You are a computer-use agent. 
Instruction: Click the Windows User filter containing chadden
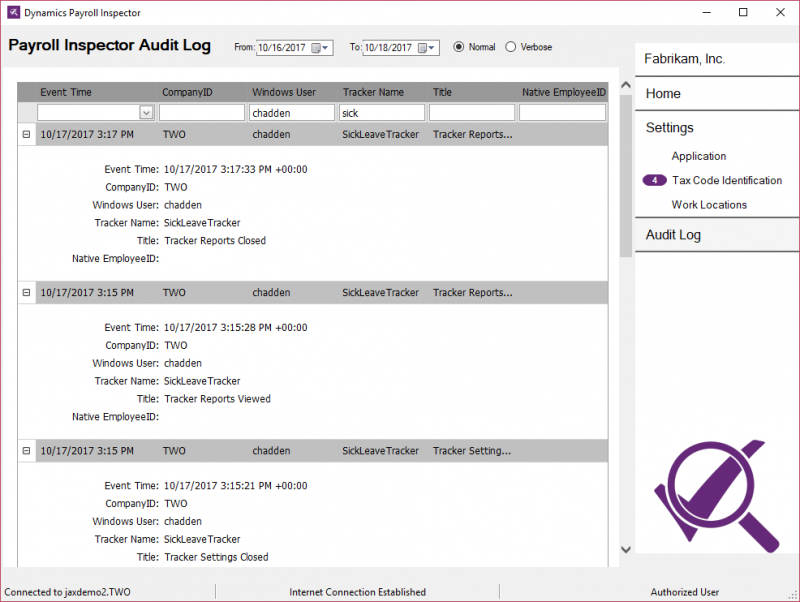pos(292,112)
